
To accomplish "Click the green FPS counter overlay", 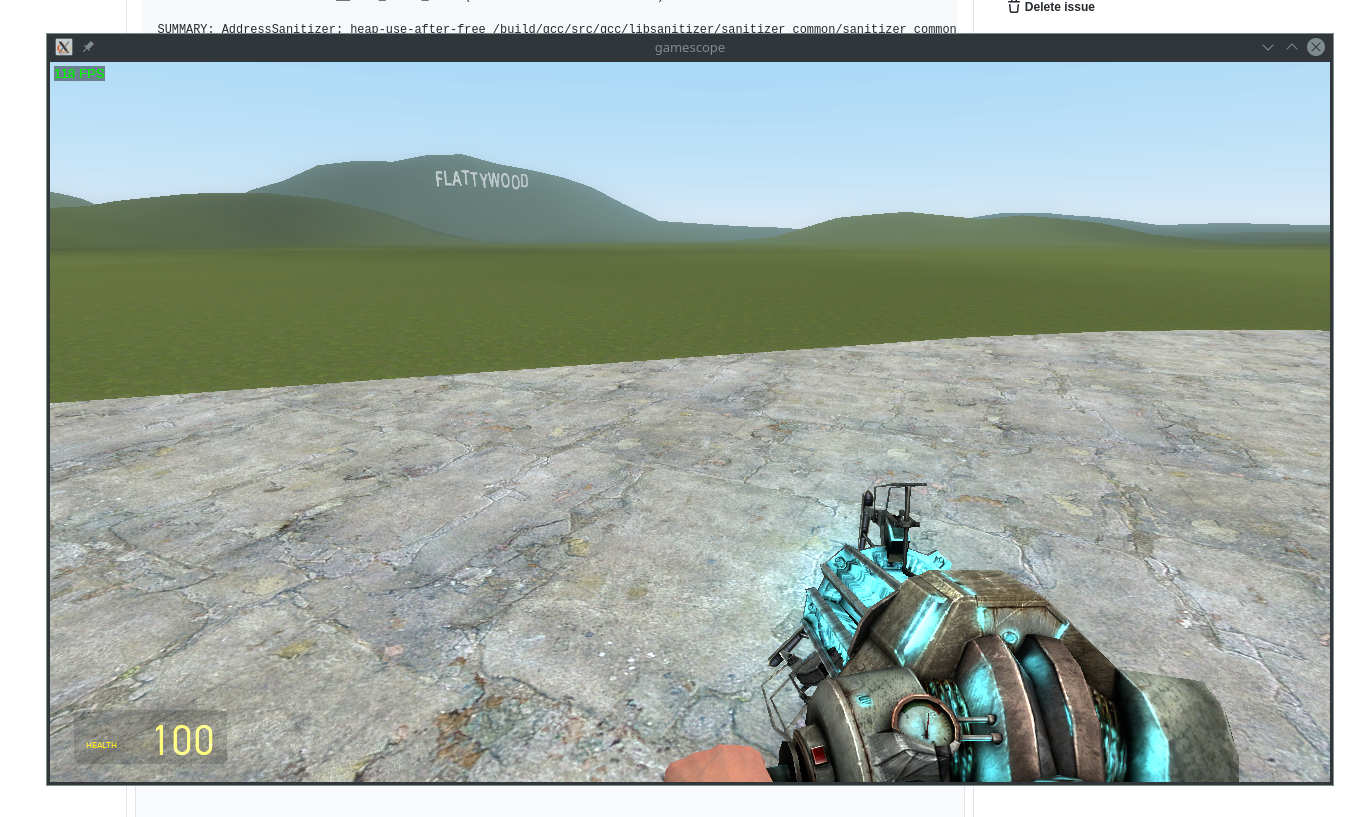I will 79,73.
